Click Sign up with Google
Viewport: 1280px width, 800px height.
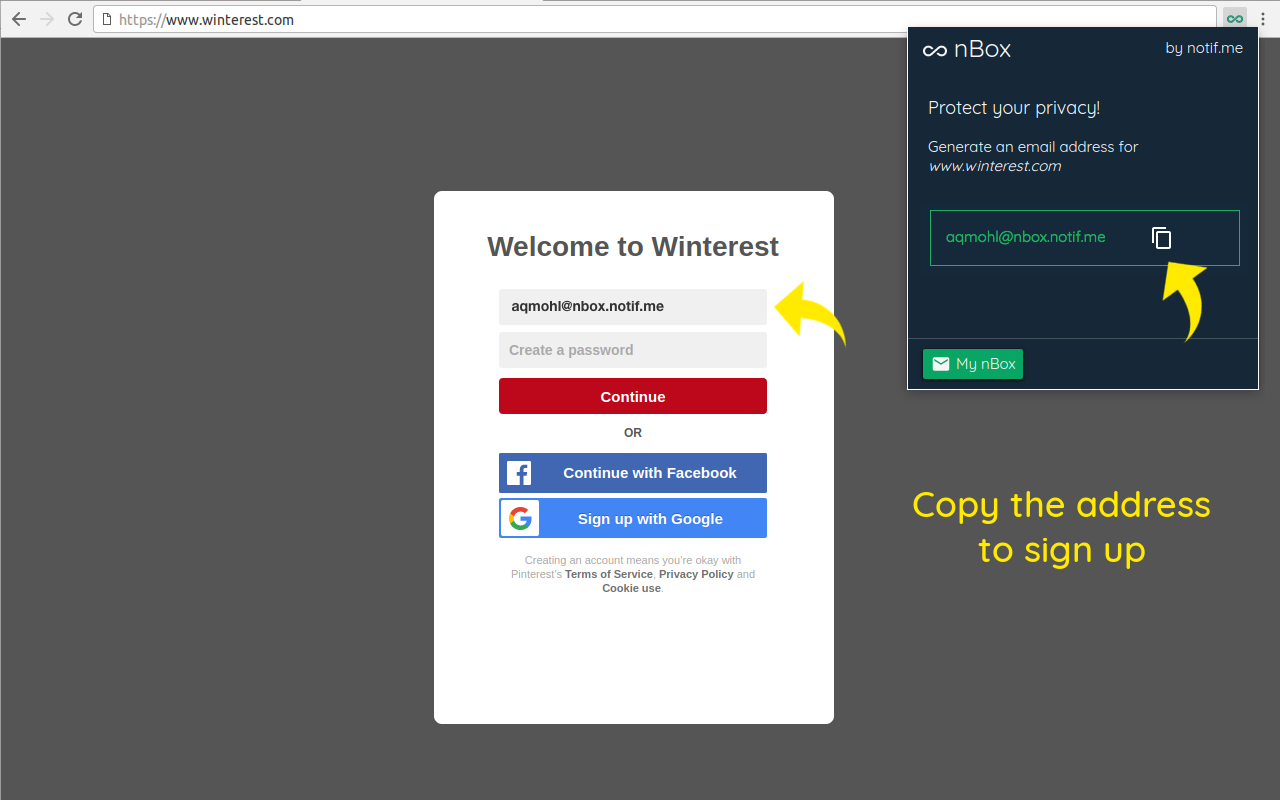pyautogui.click(x=633, y=518)
